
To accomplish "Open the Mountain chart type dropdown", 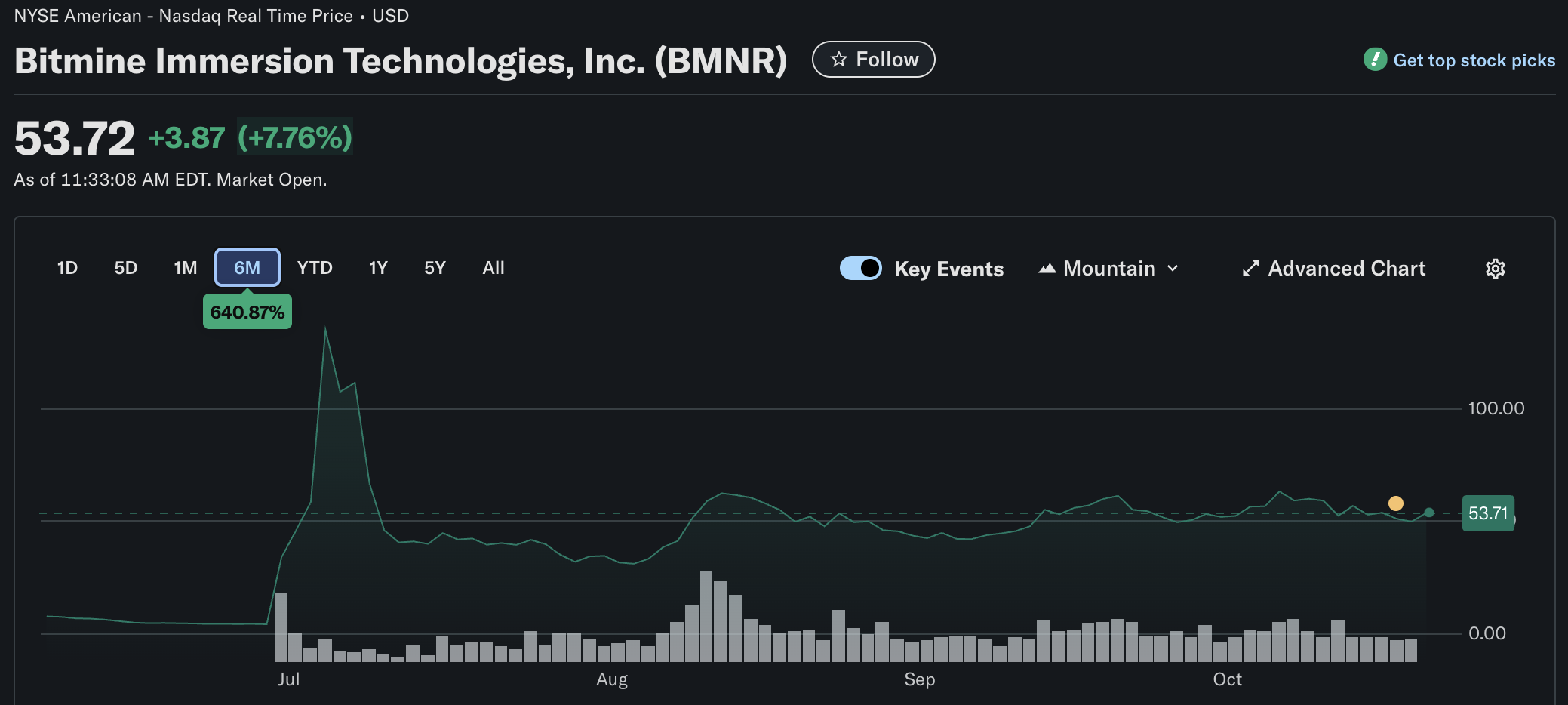I will (1108, 269).
